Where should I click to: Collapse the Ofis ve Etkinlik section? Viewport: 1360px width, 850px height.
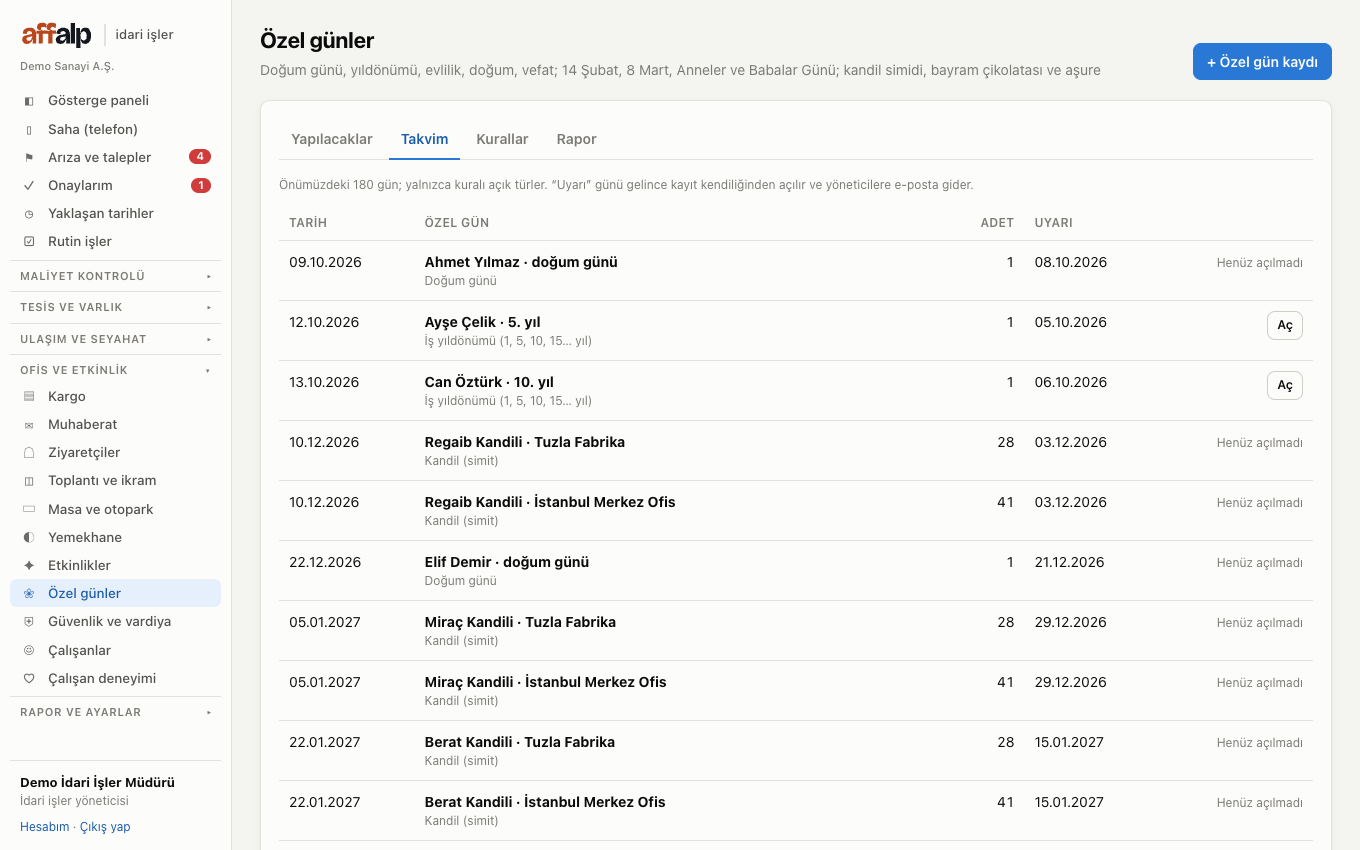[116, 370]
